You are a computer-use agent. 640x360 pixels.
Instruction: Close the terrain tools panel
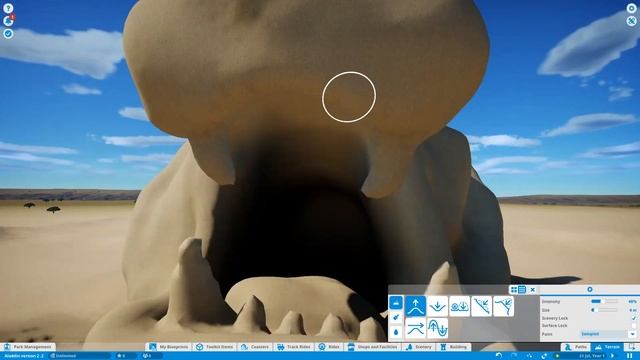[533, 289]
